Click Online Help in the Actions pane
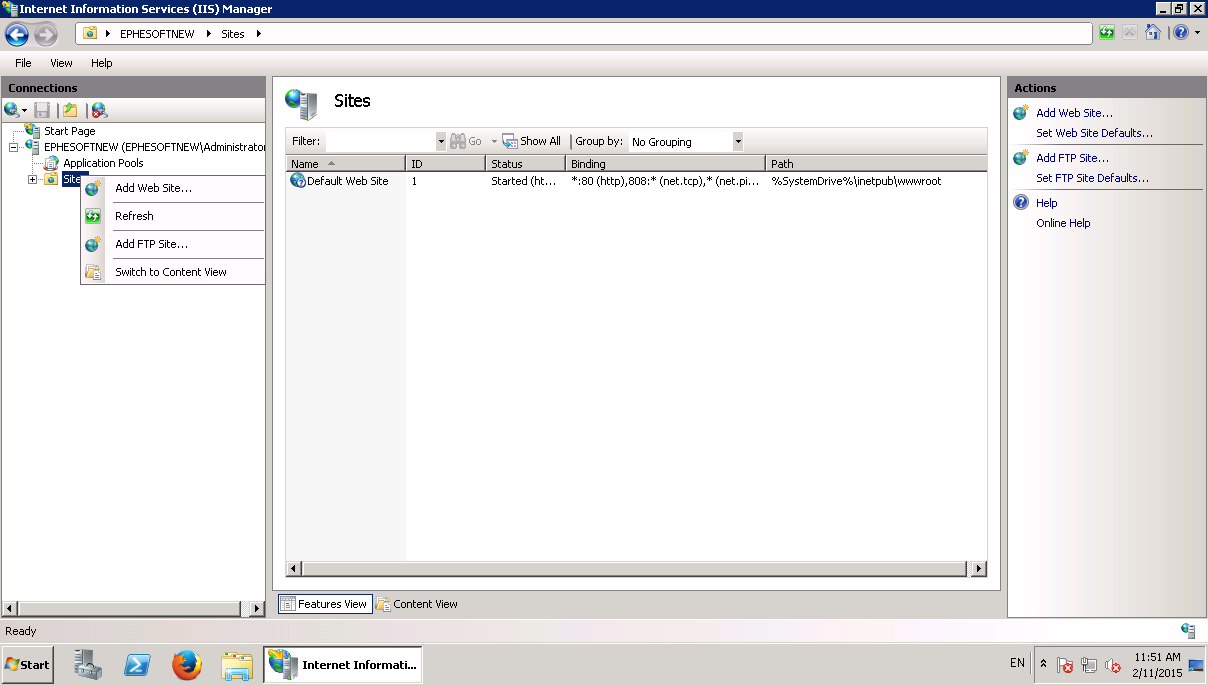Image resolution: width=1208 pixels, height=686 pixels. pos(1063,223)
